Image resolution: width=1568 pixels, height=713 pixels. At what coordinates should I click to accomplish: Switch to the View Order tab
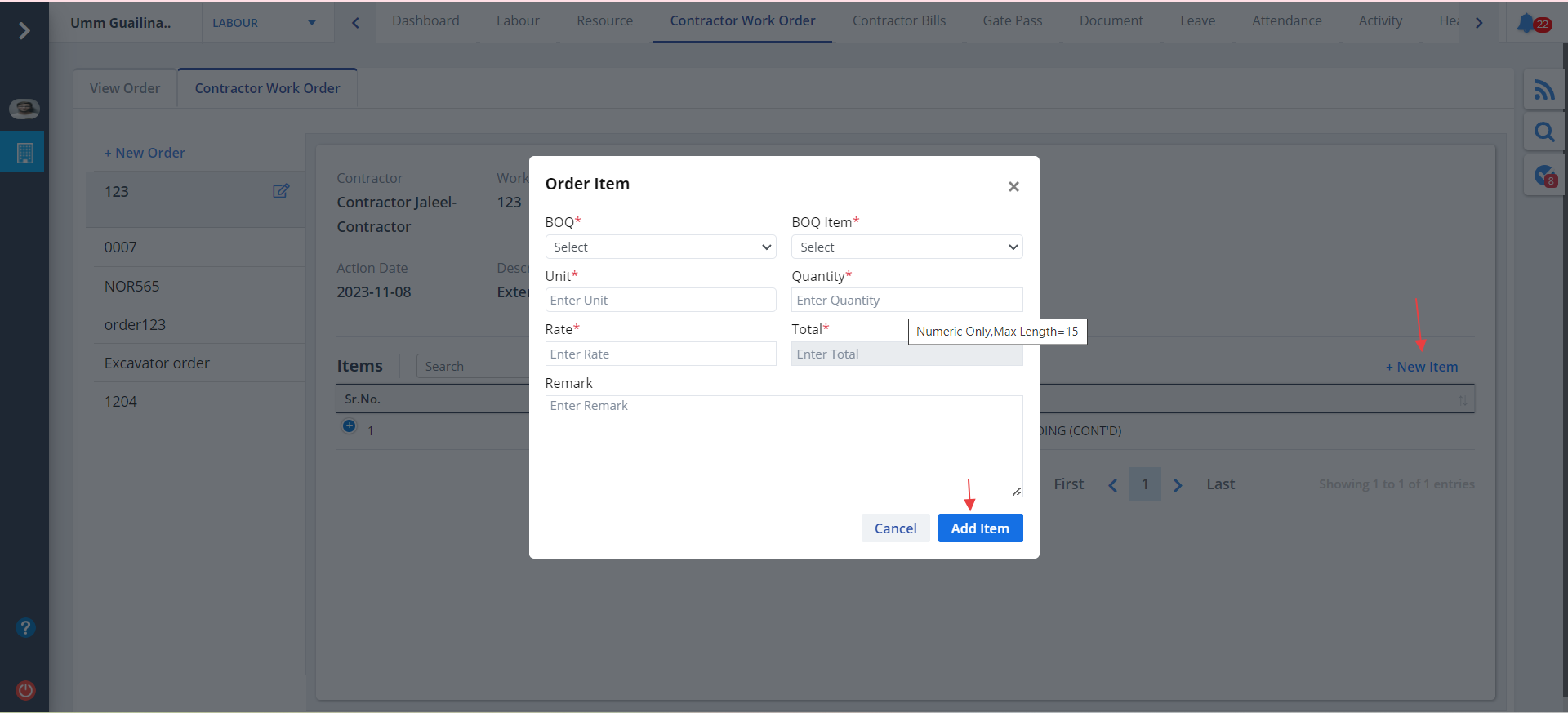pyautogui.click(x=125, y=88)
